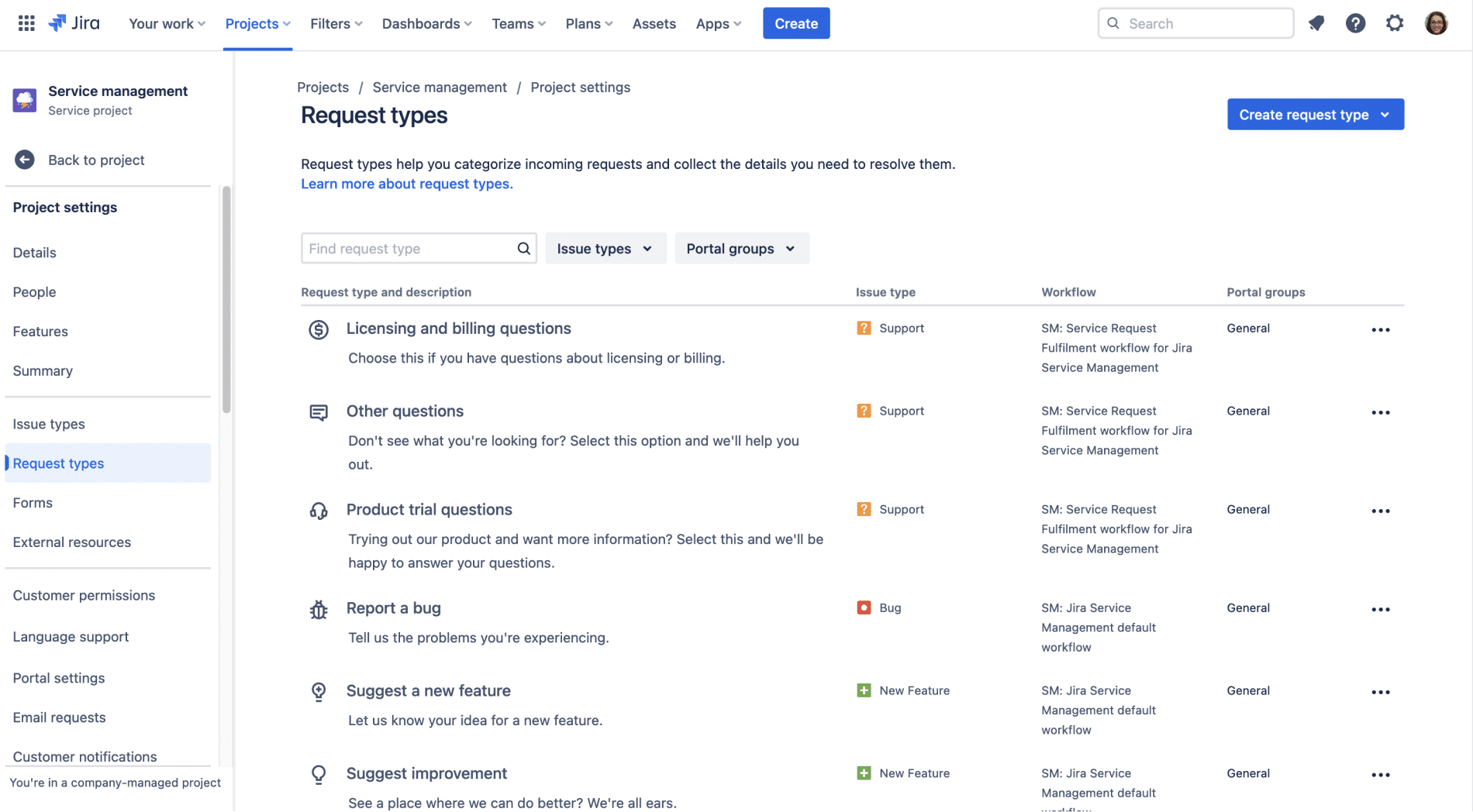Open the help question mark icon
Image resolution: width=1473 pixels, height=812 pixels.
pyautogui.click(x=1355, y=23)
